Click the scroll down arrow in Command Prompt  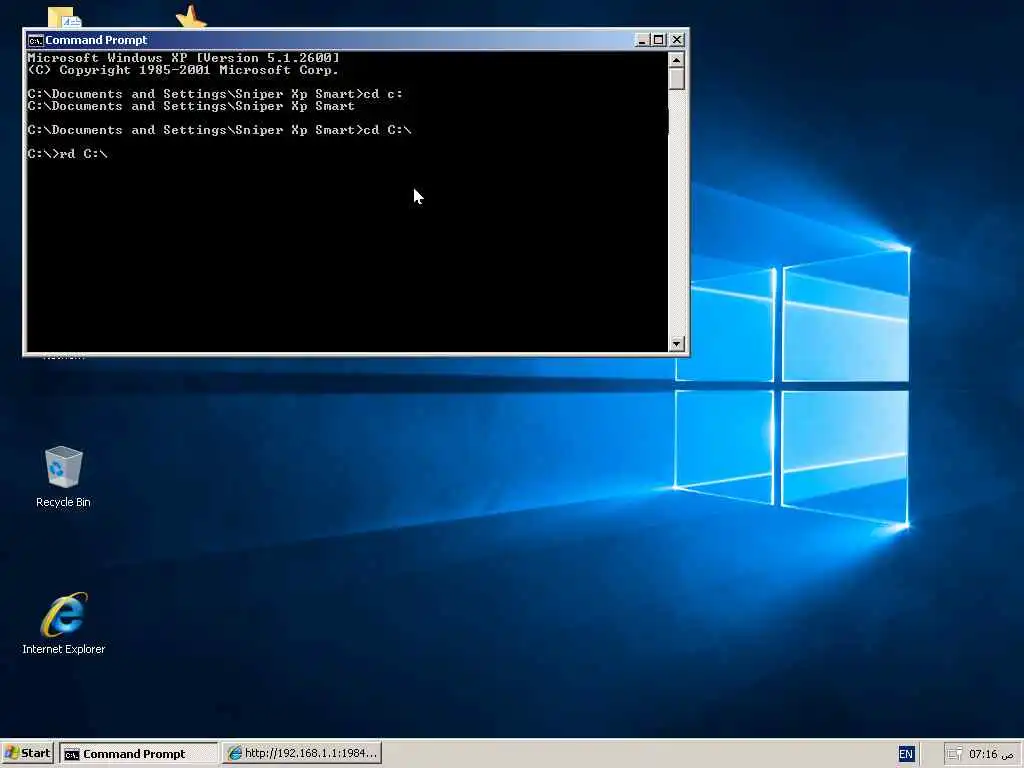click(x=677, y=344)
